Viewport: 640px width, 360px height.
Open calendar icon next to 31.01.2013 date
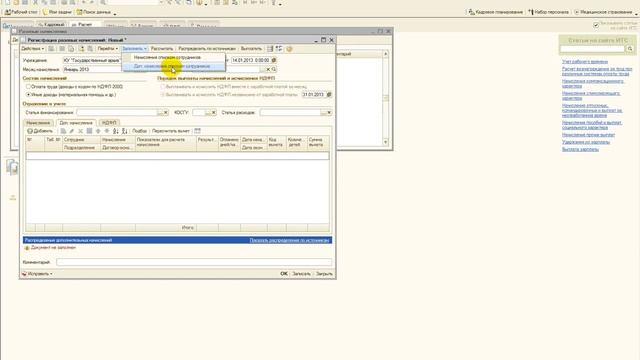tap(329, 94)
